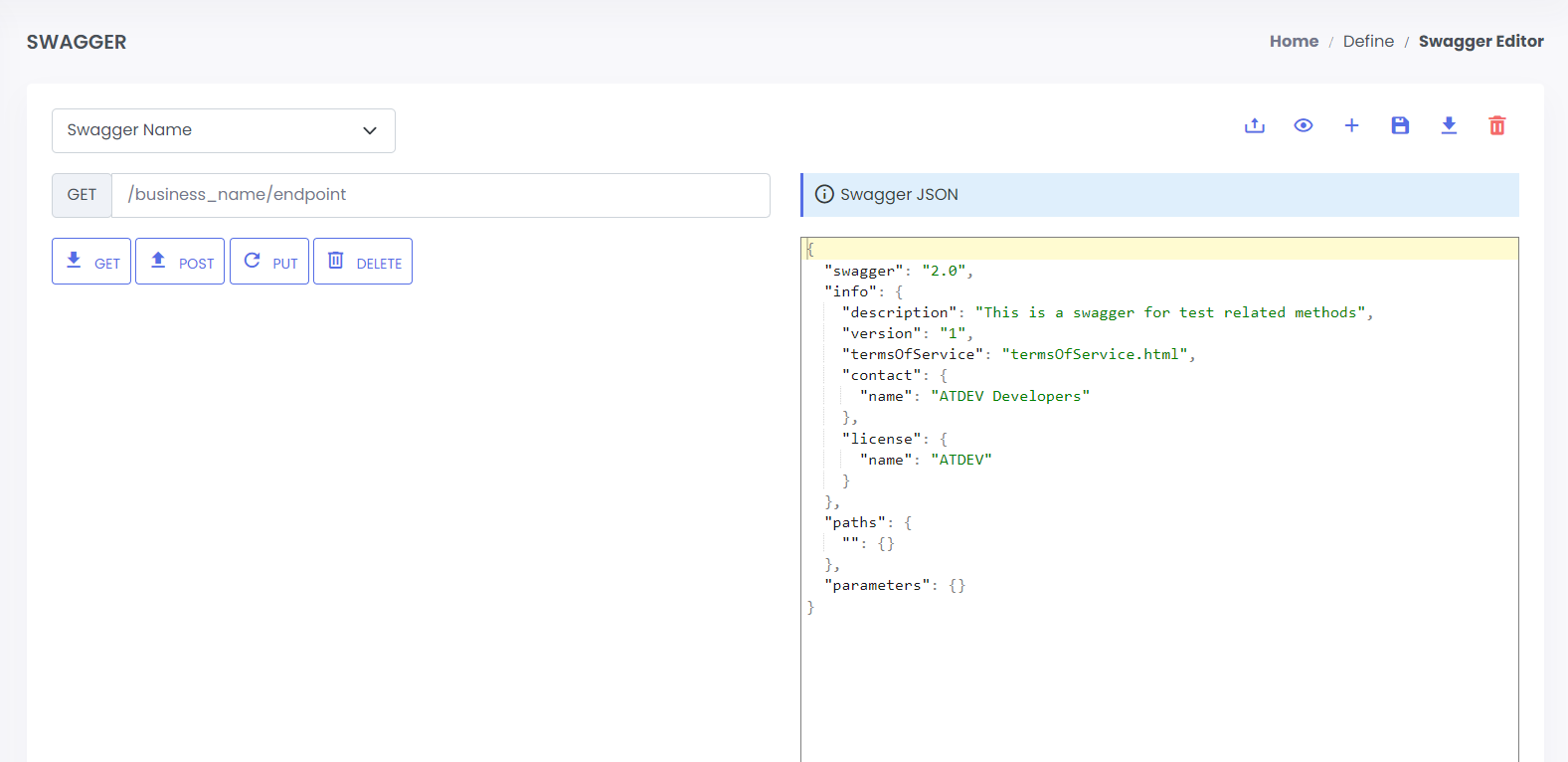
Task: Save swagger with the floppy disk icon
Action: [x=1400, y=125]
